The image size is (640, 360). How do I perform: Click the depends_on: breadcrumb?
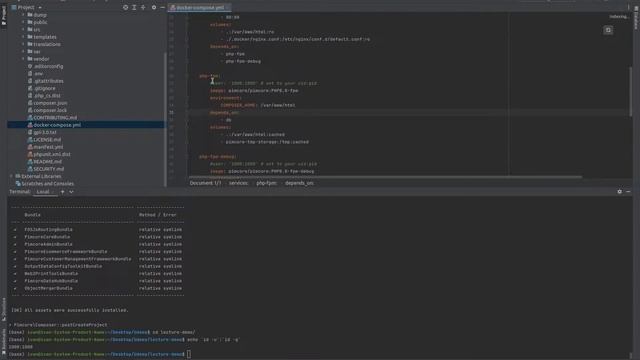pyautogui.click(x=299, y=183)
